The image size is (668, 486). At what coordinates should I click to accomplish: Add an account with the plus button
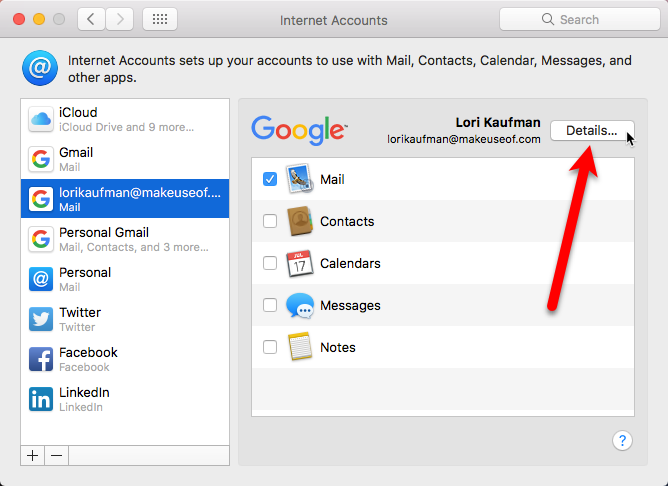(x=32, y=455)
